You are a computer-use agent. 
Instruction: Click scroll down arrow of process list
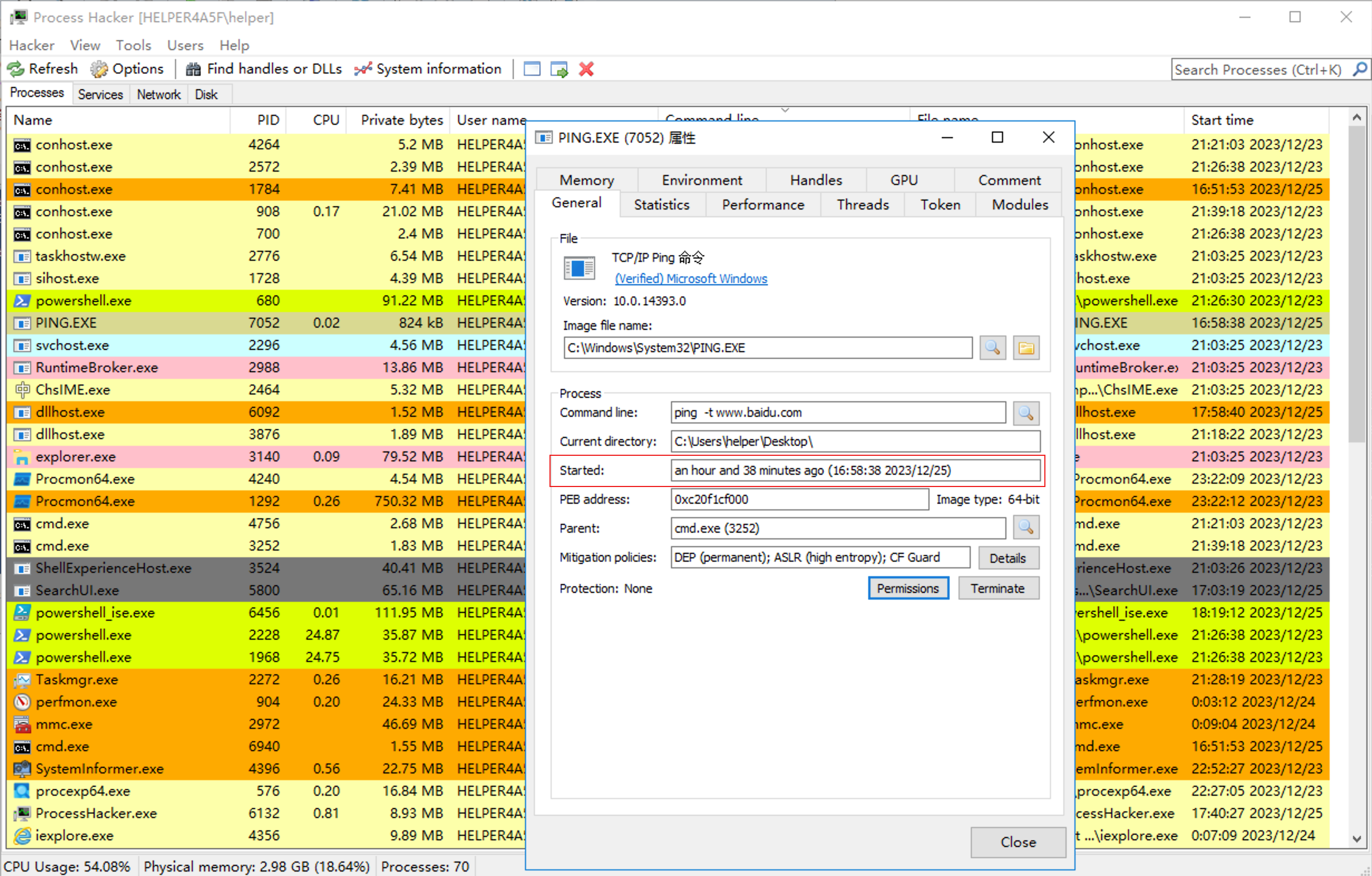tap(1356, 839)
